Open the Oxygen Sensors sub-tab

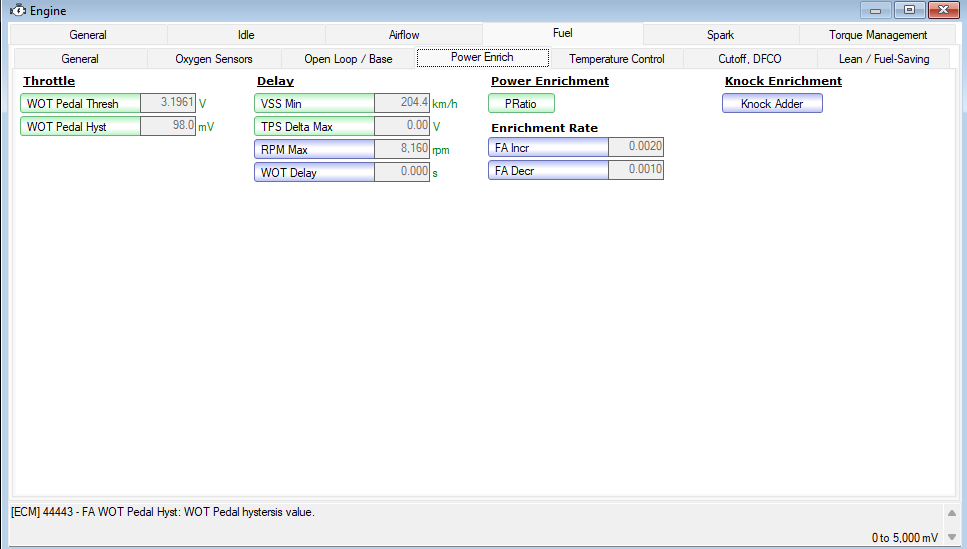click(x=213, y=59)
